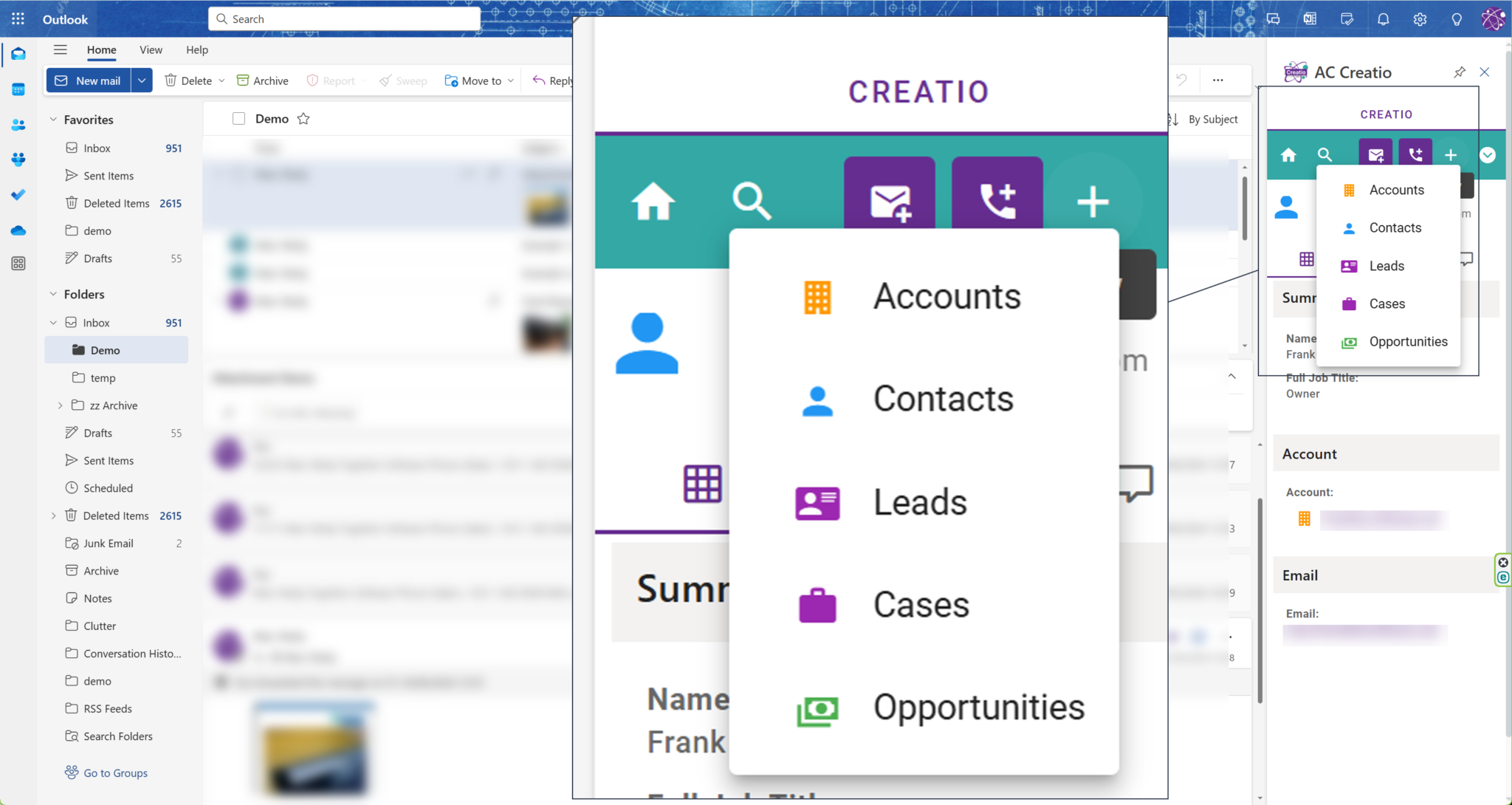Select the Home tab in Outlook ribbon
1512x805 pixels.
[101, 49]
